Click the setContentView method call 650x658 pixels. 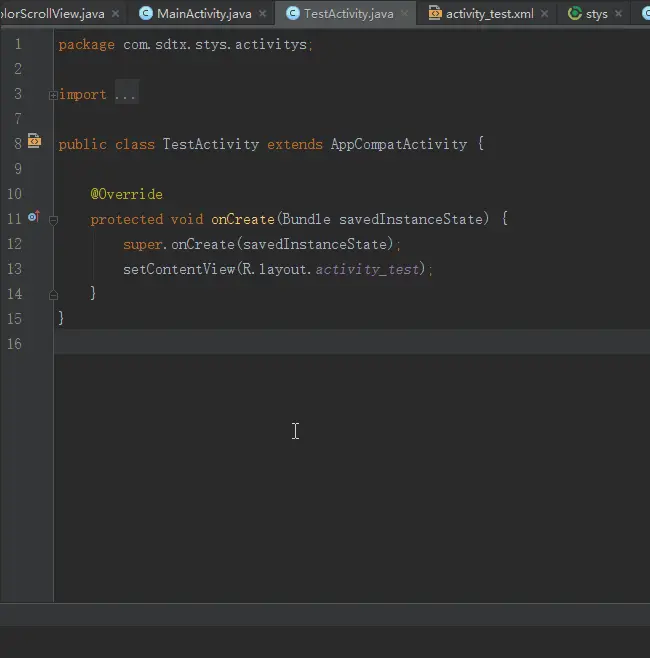[x=179, y=269]
